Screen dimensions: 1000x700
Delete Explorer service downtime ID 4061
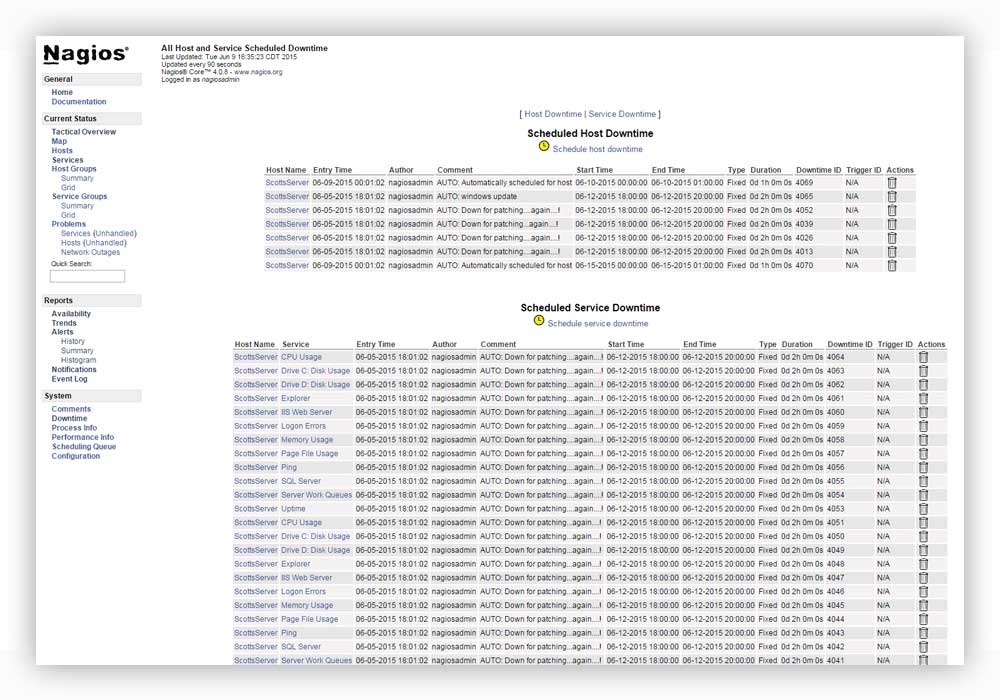click(923, 398)
